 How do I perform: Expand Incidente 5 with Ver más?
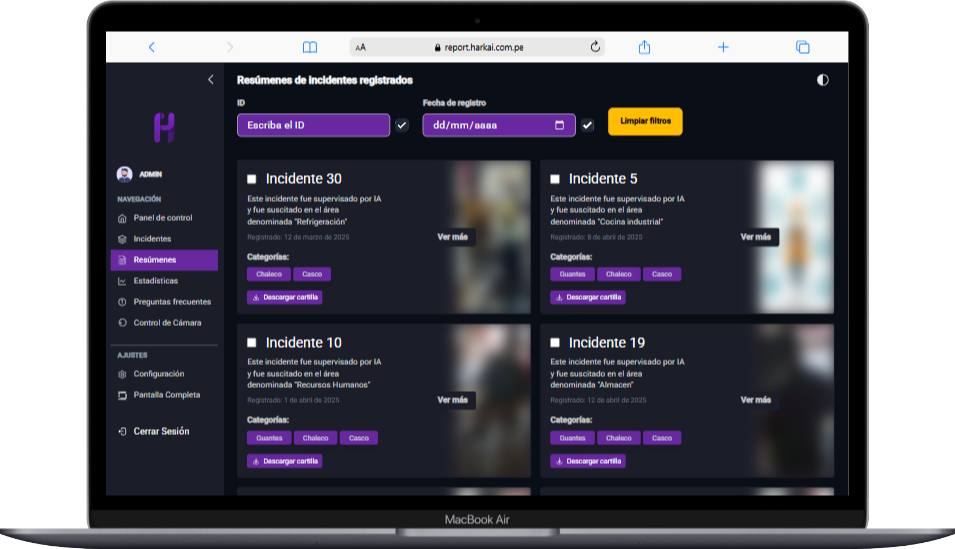pos(755,237)
